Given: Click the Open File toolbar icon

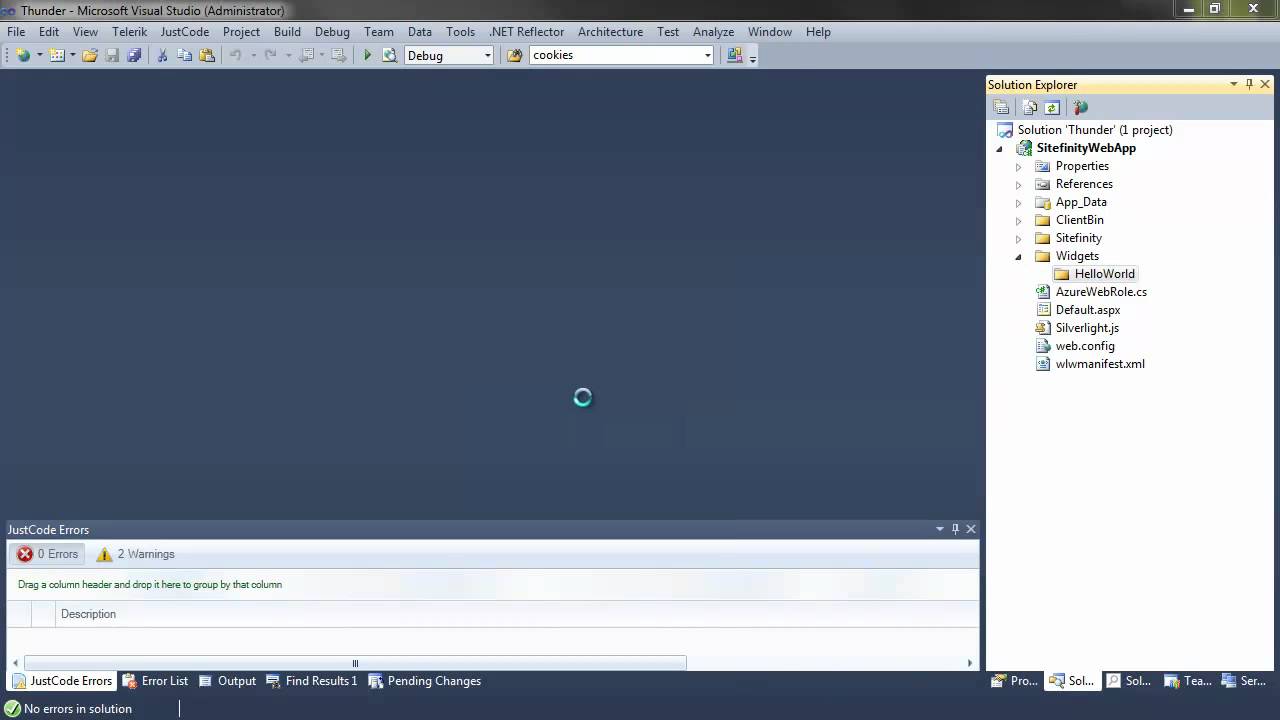Looking at the screenshot, I should point(90,55).
